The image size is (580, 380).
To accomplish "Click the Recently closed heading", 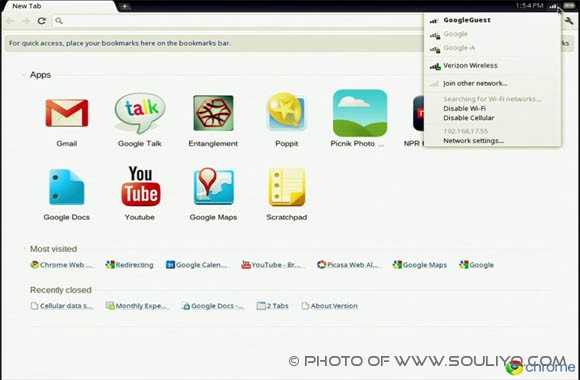I will (x=61, y=290).
